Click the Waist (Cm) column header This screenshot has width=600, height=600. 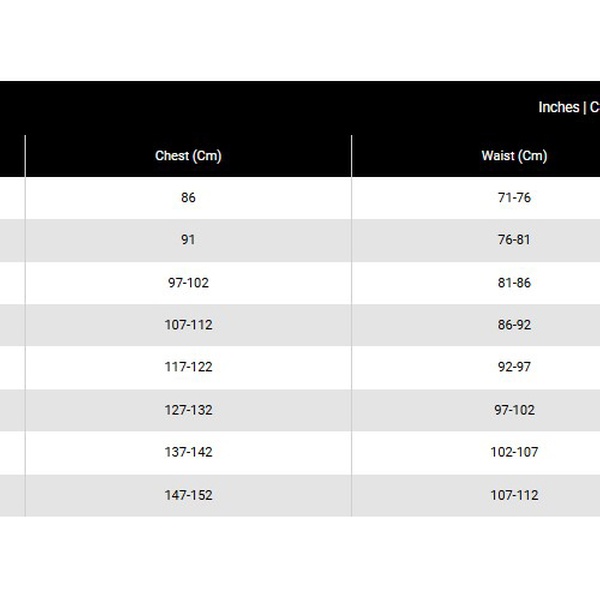514,156
